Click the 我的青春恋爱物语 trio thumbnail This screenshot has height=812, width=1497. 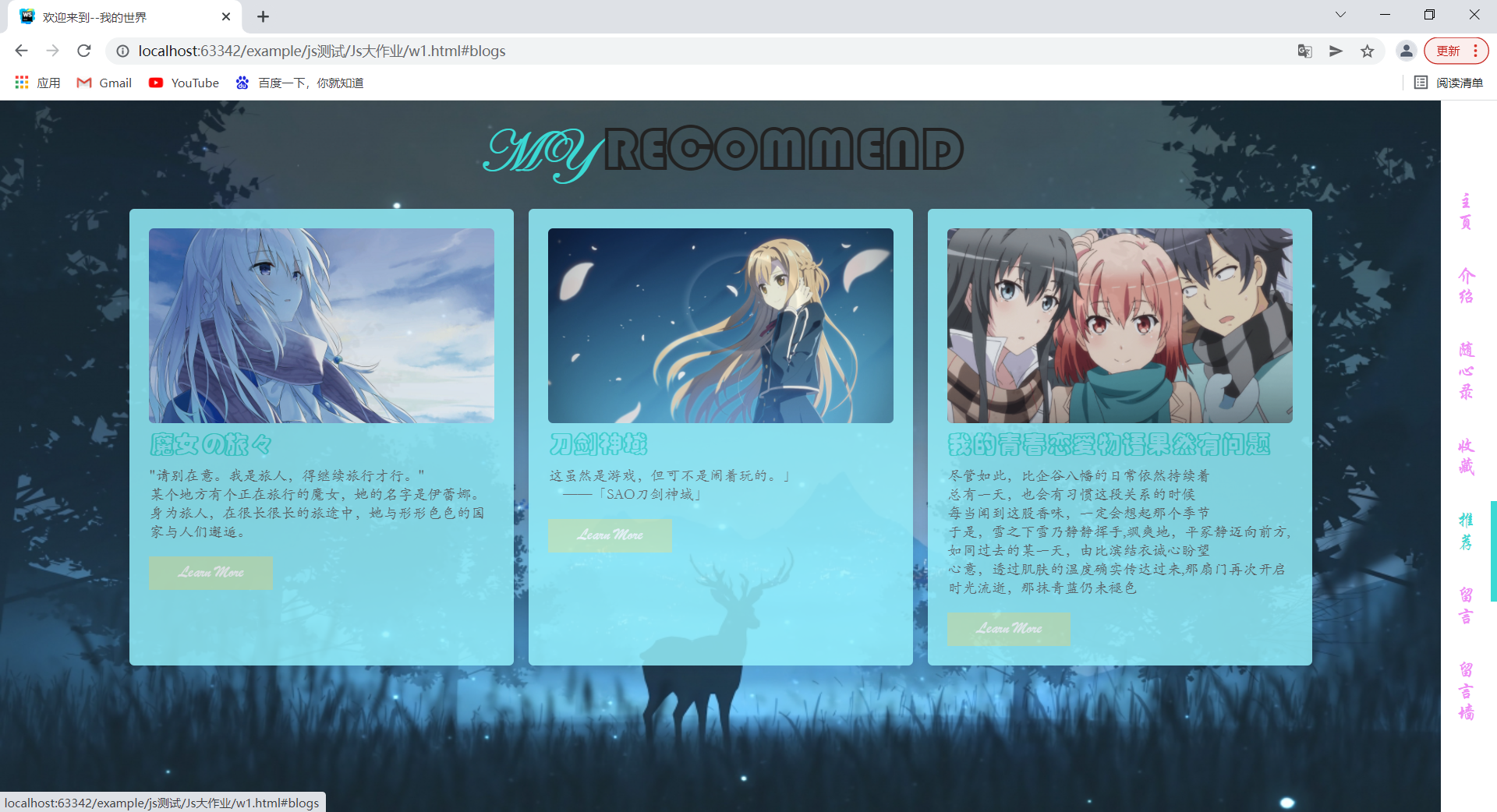(1120, 326)
